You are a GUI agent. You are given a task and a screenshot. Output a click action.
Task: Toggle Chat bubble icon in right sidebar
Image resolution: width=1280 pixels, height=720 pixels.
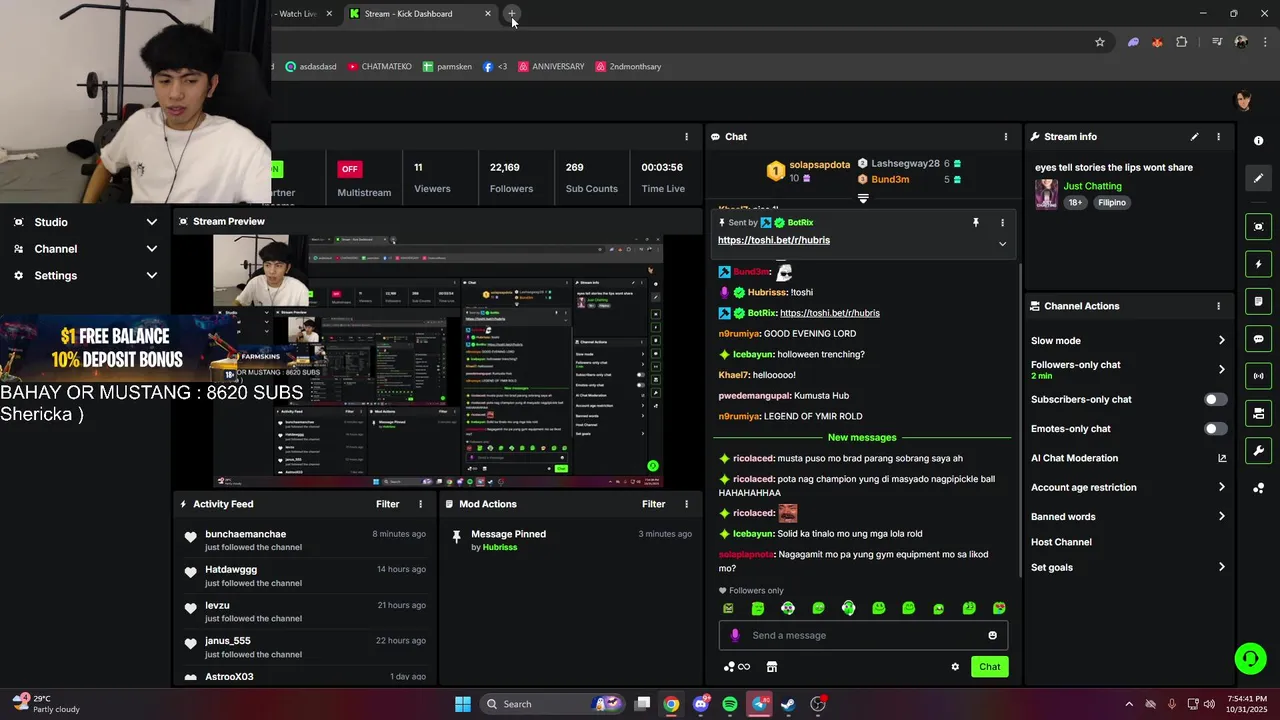click(1259, 339)
